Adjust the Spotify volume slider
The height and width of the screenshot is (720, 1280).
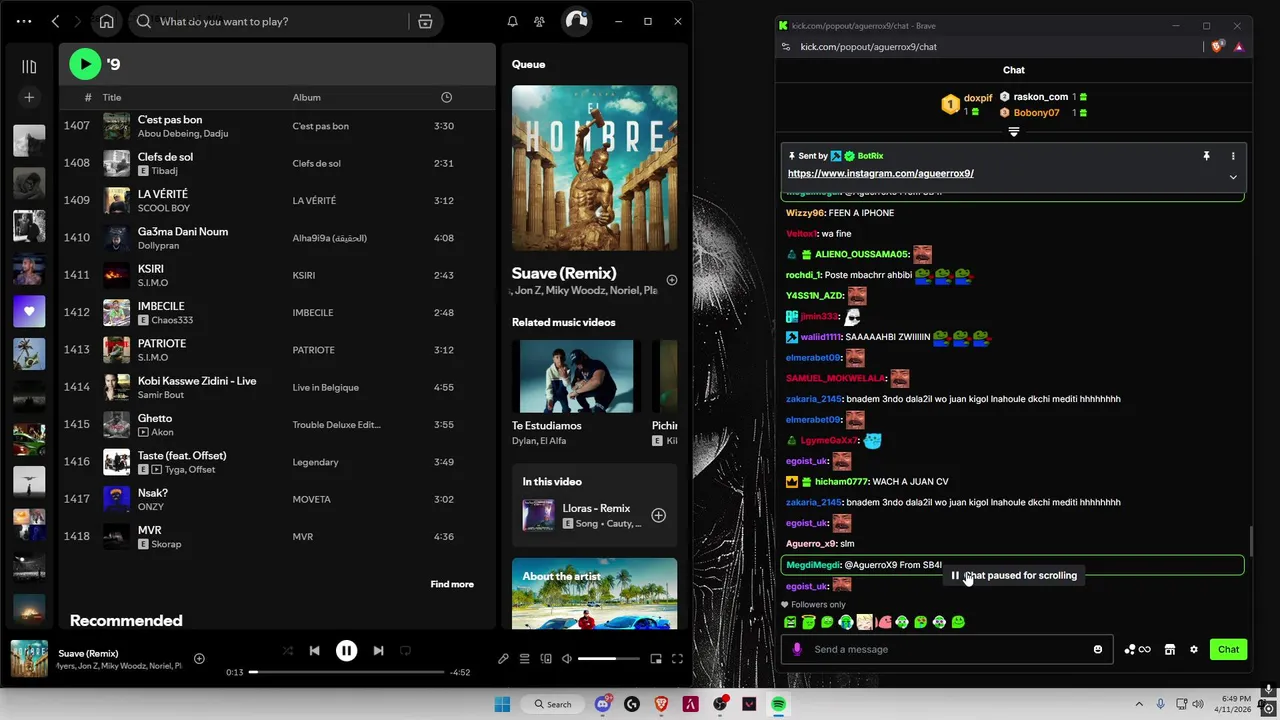coord(609,659)
